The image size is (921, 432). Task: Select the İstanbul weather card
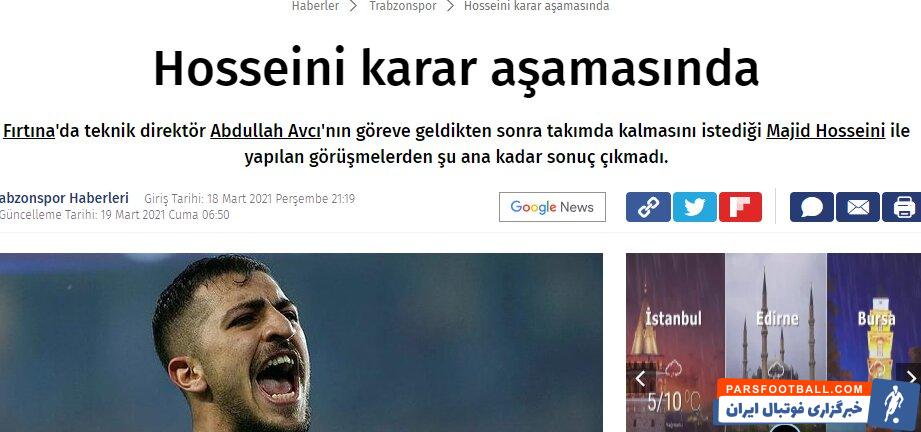click(x=675, y=343)
